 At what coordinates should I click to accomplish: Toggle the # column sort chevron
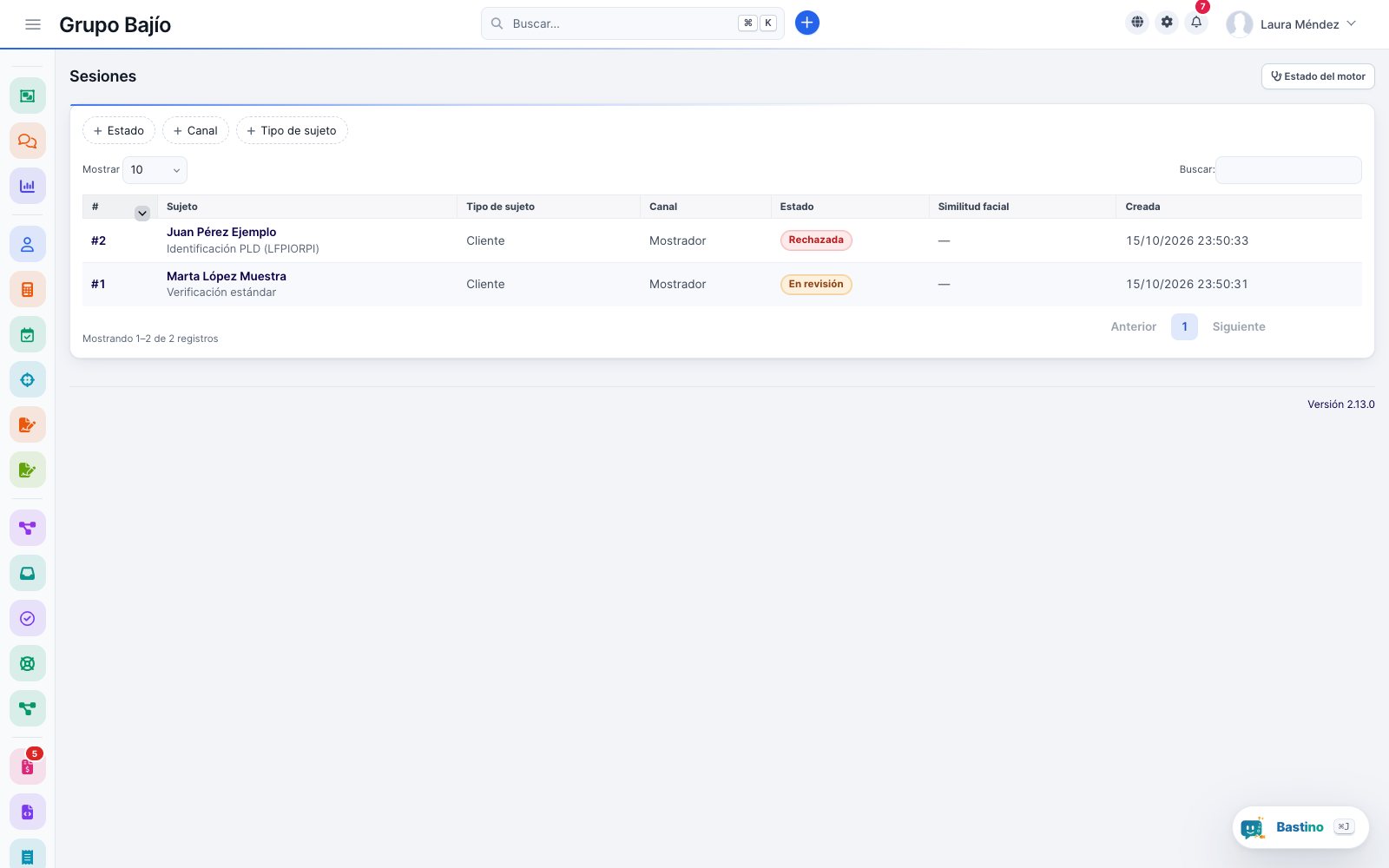pyautogui.click(x=142, y=213)
